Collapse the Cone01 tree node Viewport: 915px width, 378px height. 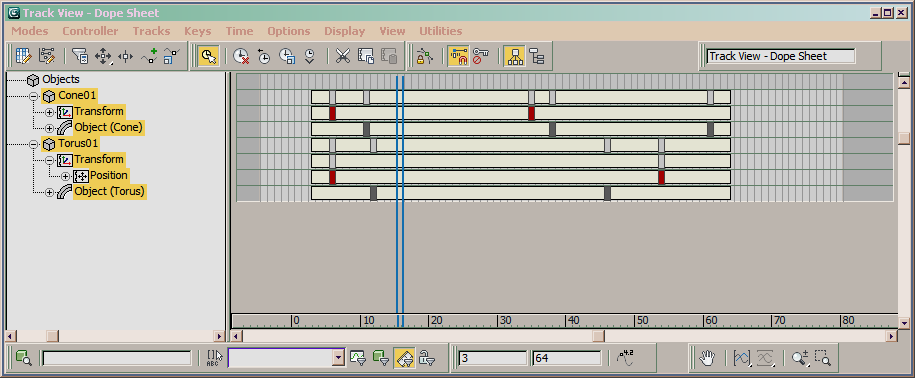(33, 96)
